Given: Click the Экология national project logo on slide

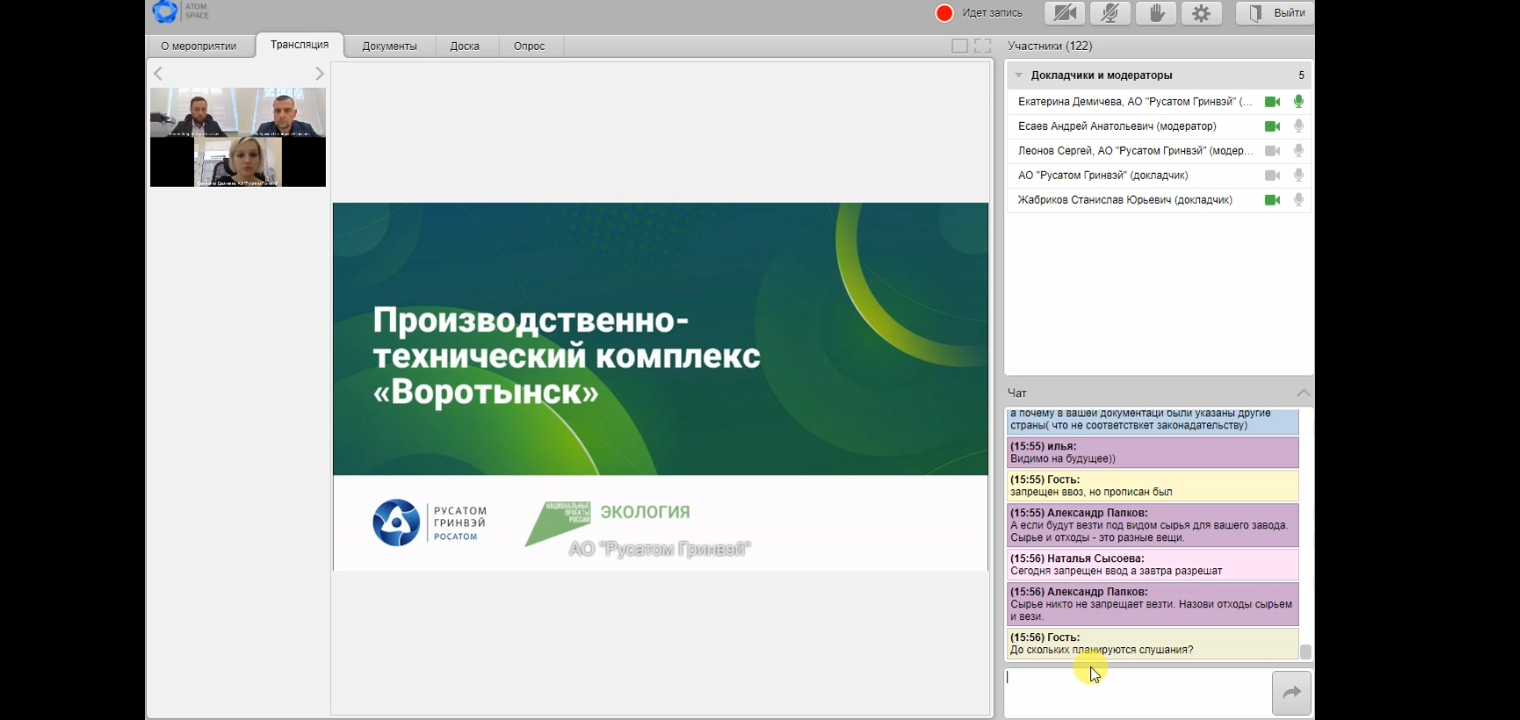Looking at the screenshot, I should pyautogui.click(x=608, y=523).
